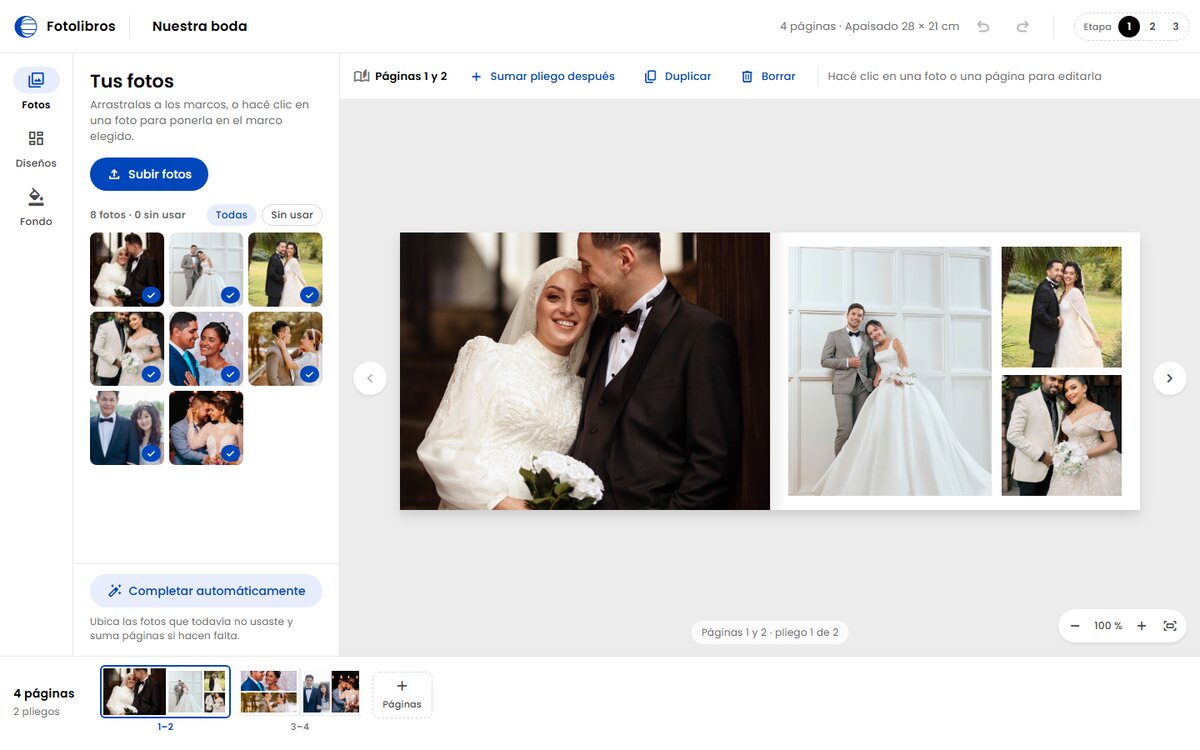The height and width of the screenshot is (750, 1200).
Task: Go to Etapa step 3
Action: tap(1175, 27)
